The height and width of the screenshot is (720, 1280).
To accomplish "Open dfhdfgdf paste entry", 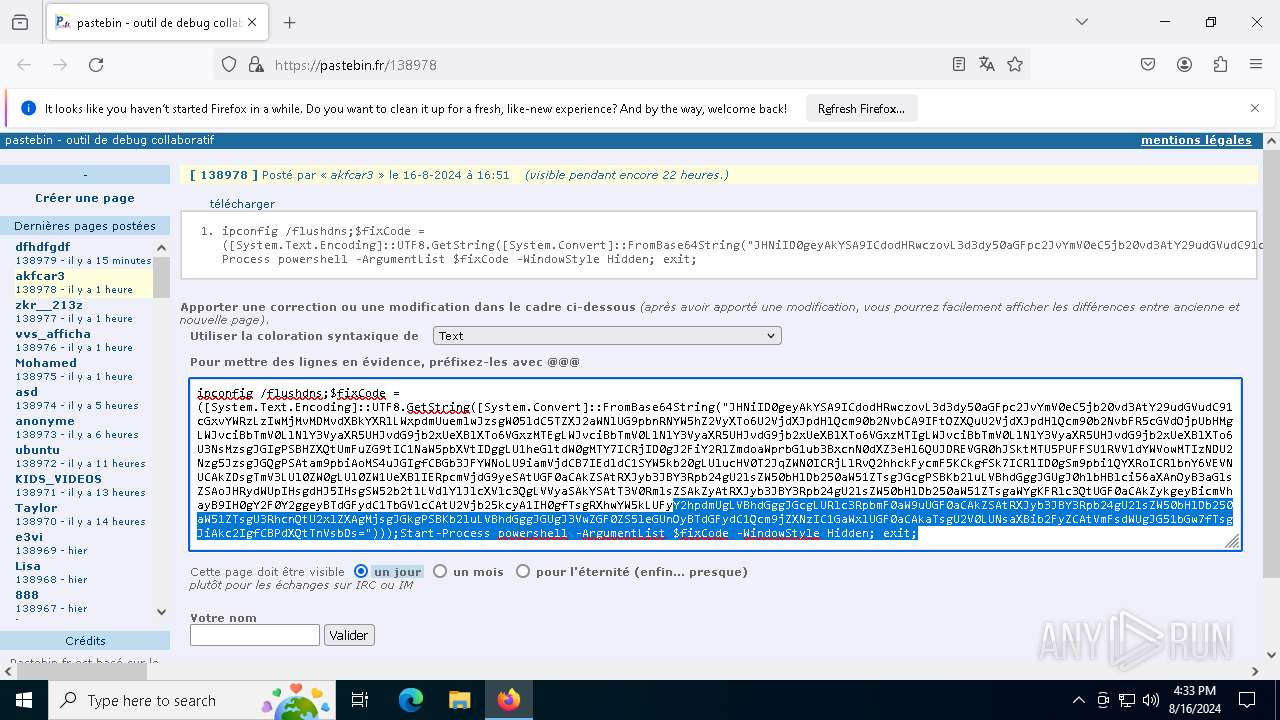I will pos(43,247).
